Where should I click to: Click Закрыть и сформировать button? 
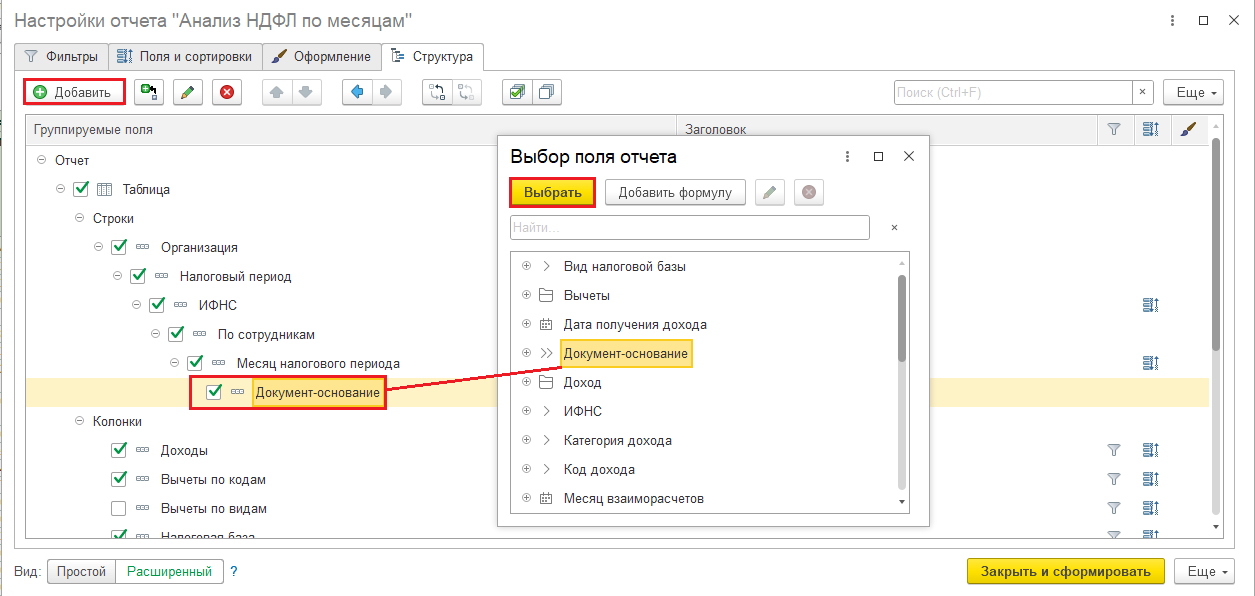tap(1065, 571)
